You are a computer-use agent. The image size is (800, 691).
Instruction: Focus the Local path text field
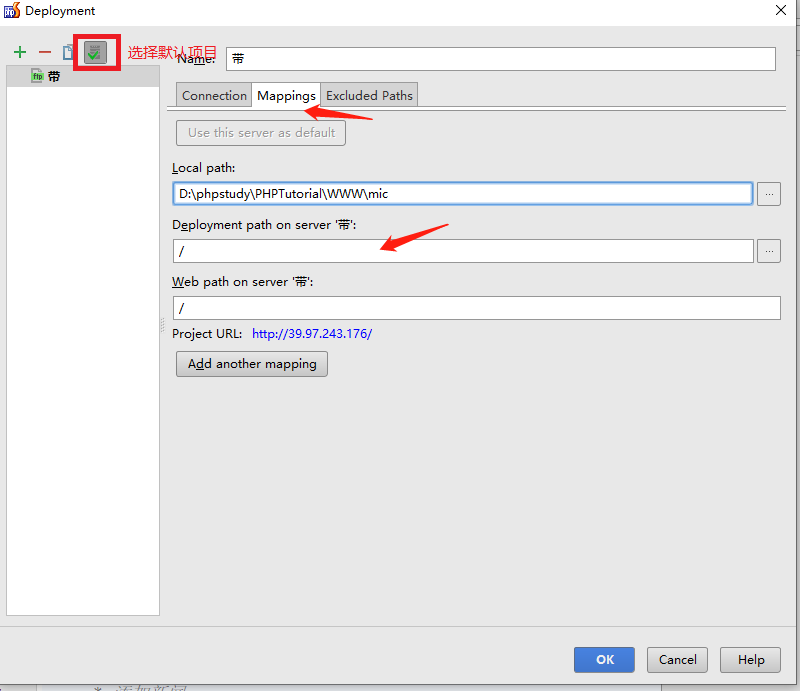pos(463,194)
